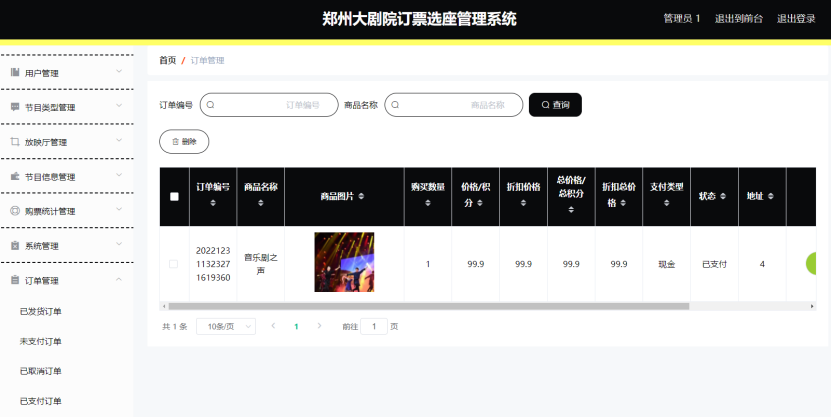
Task: Sort by 价格/积分 column arrows
Action: 480,203
